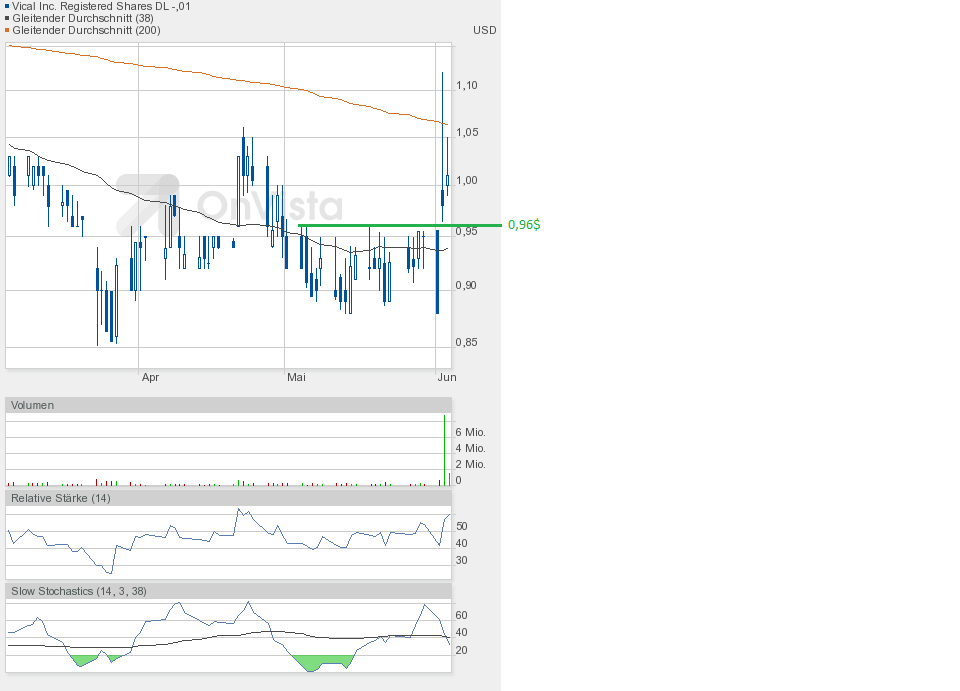Click the tall green volume spike bar
The image size is (960, 691).
[x=445, y=450]
